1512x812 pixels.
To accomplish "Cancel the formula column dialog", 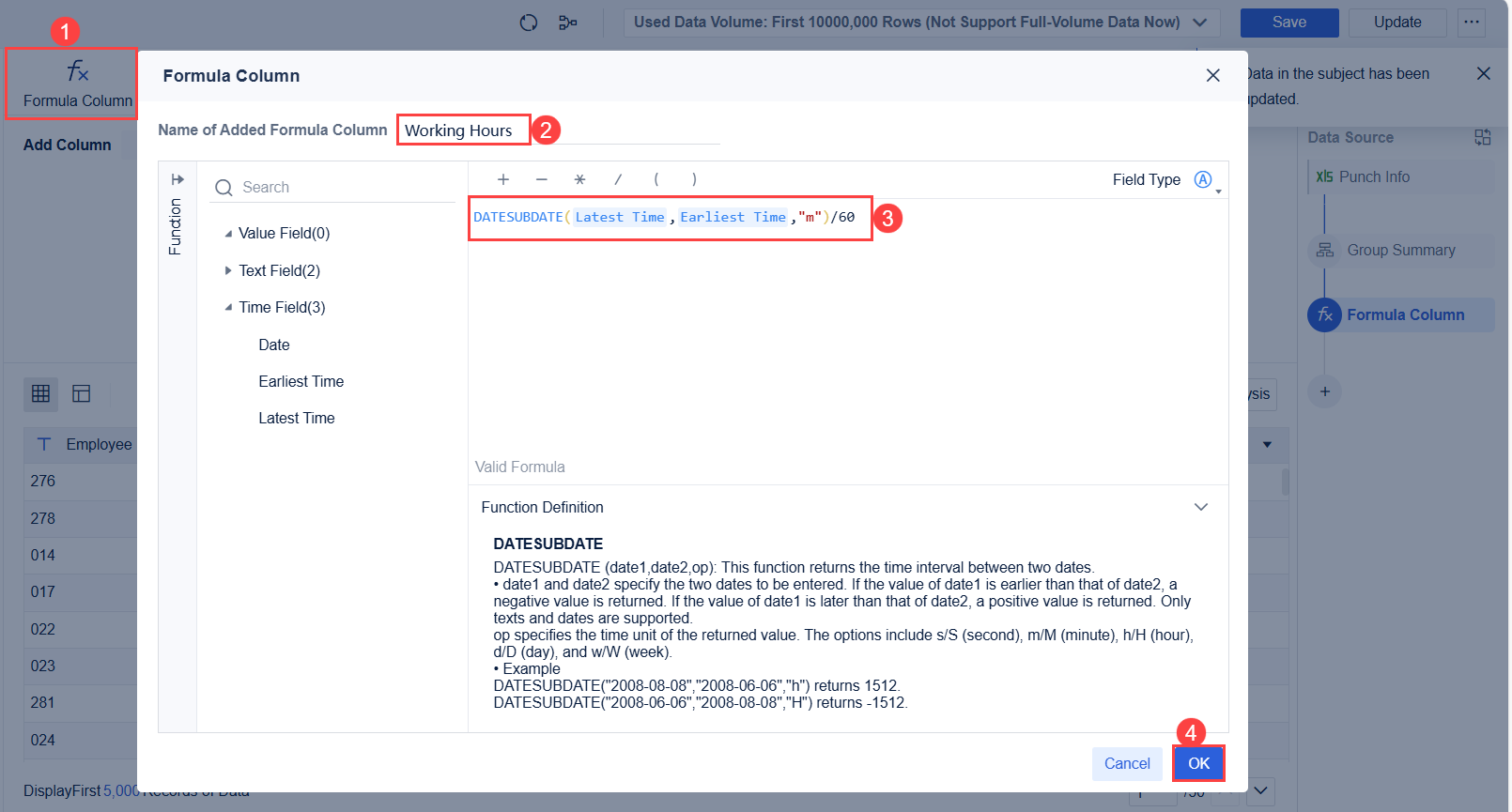I will (x=1127, y=763).
